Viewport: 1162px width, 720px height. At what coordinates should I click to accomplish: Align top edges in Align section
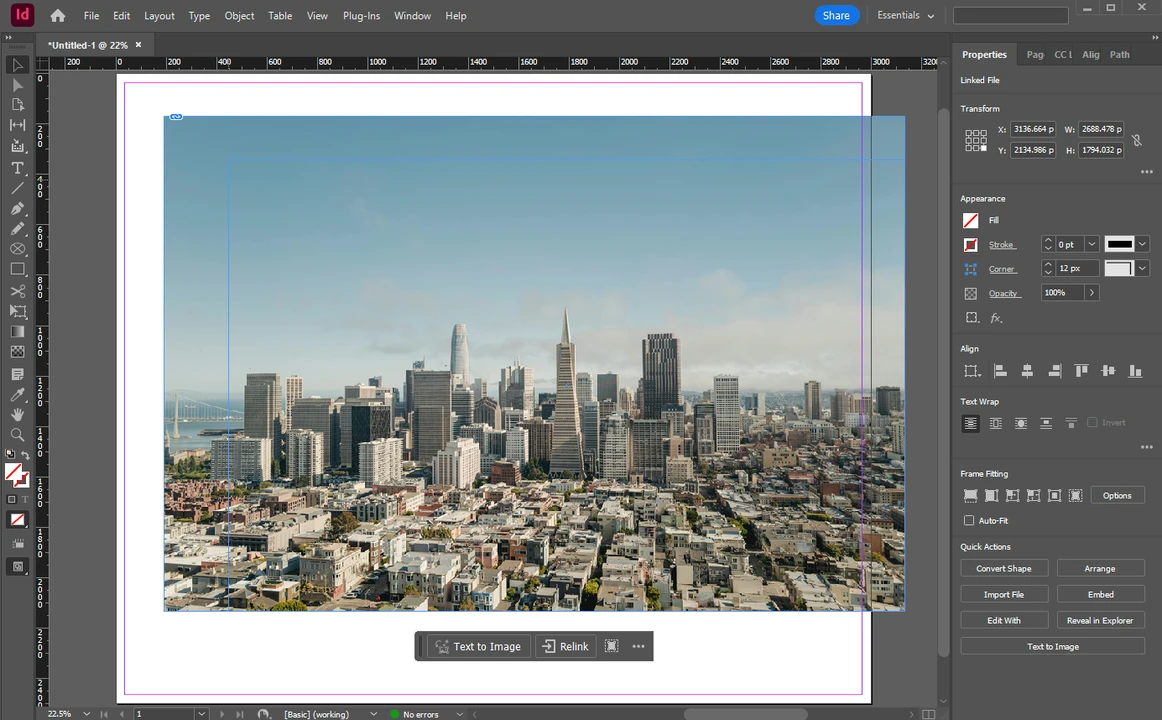(x=1081, y=371)
